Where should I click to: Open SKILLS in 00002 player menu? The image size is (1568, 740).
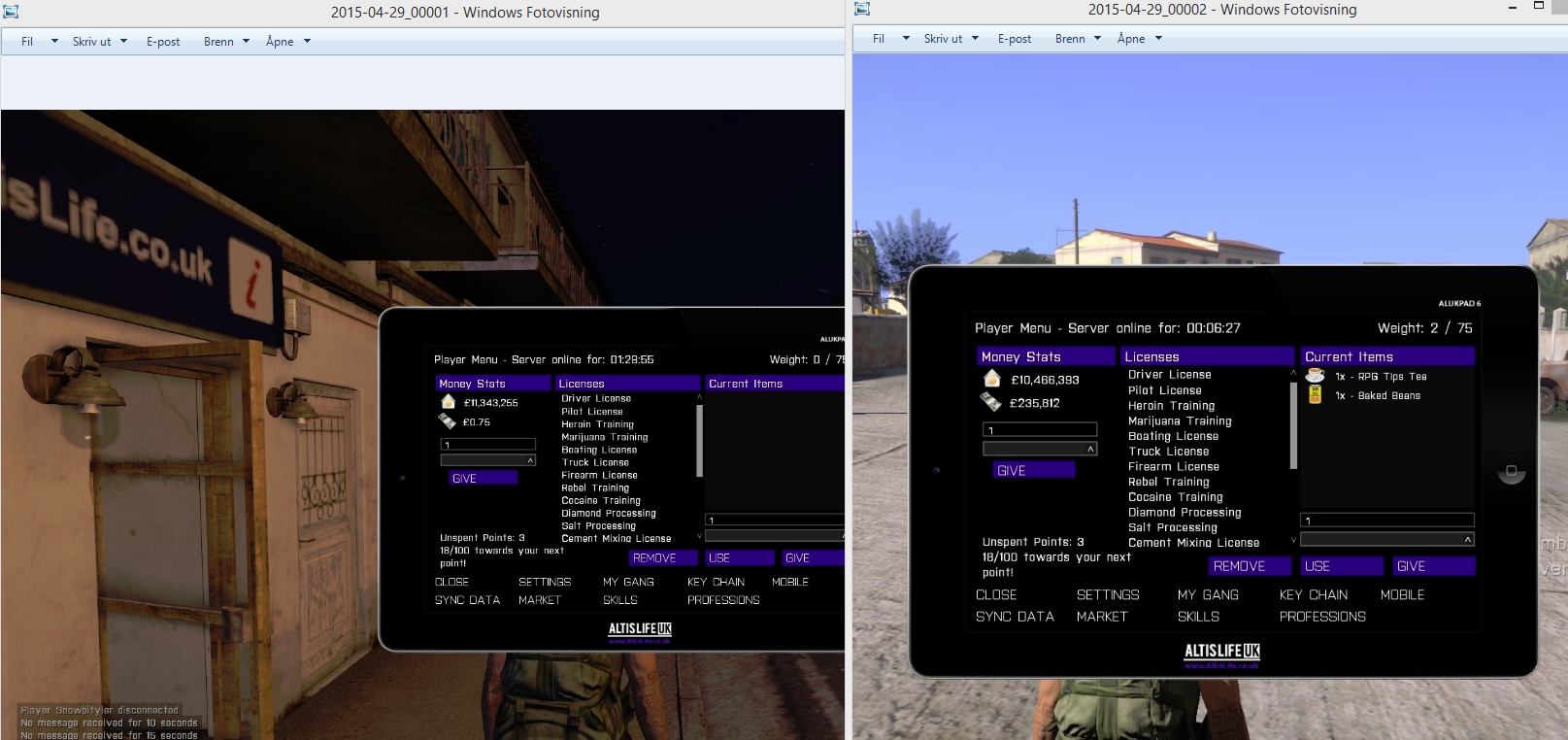tap(1198, 617)
